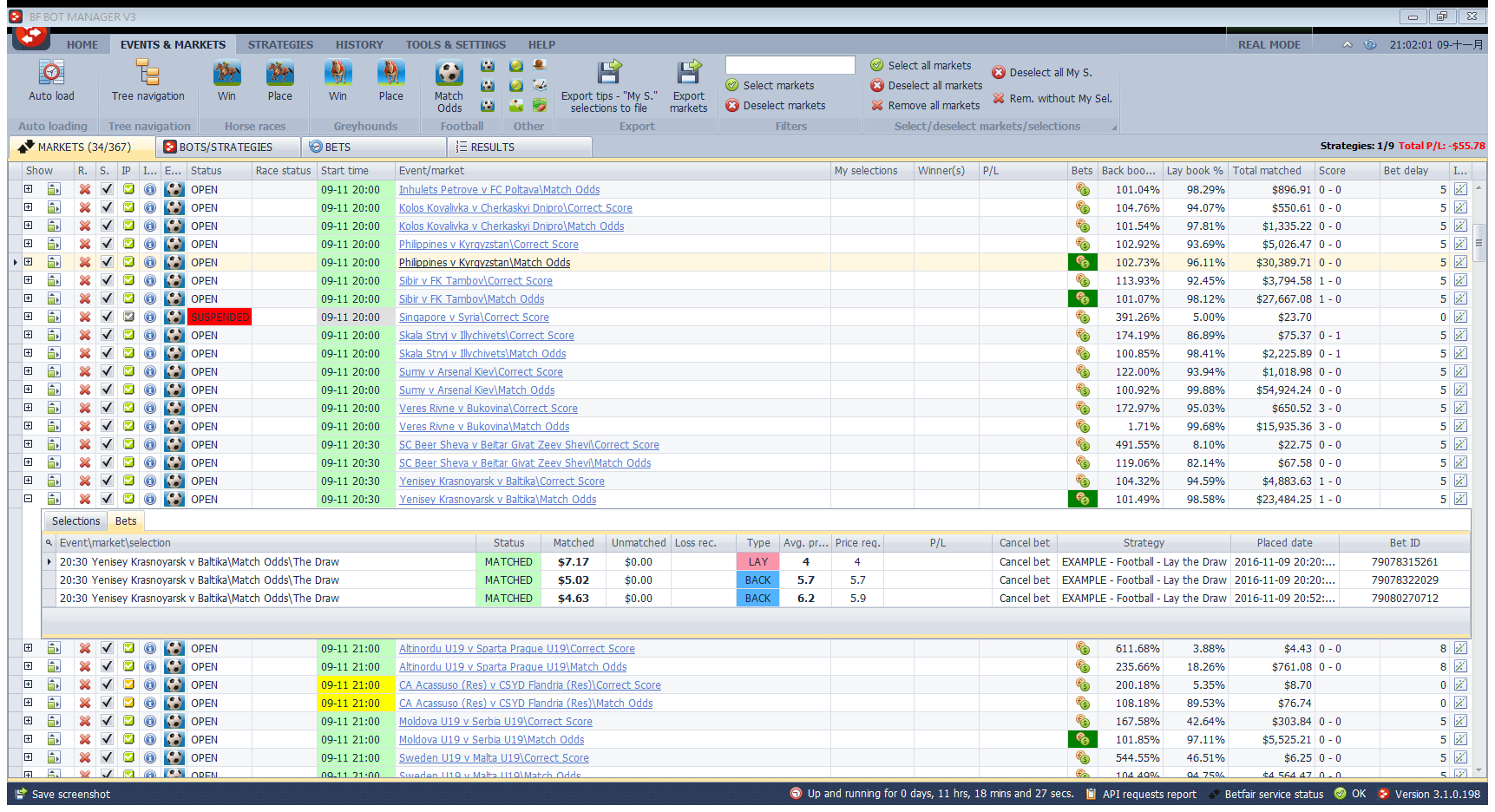
Task: Load Greyhounds Place markets
Action: [x=390, y=81]
